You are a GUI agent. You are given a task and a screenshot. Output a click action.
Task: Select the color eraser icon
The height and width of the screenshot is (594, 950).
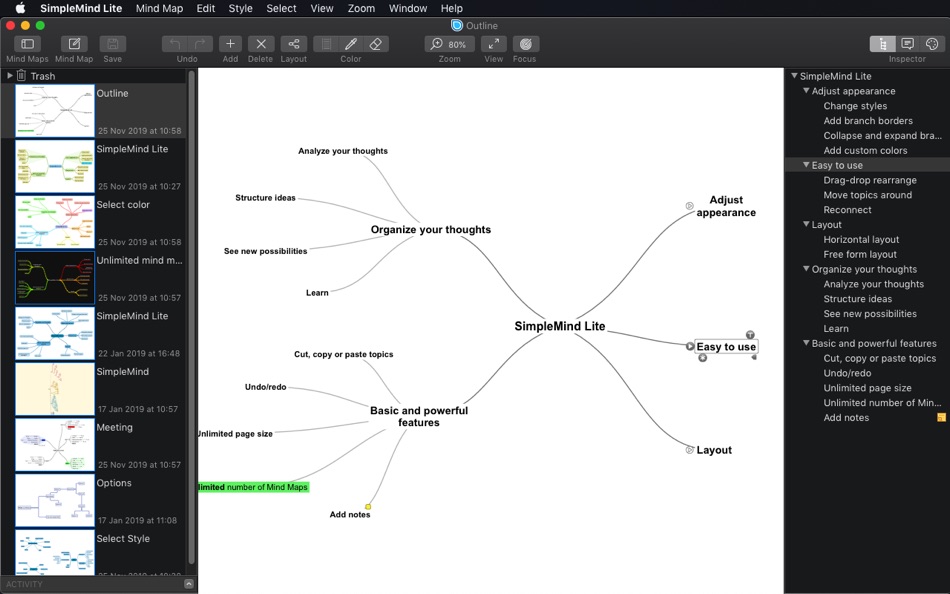[376, 44]
